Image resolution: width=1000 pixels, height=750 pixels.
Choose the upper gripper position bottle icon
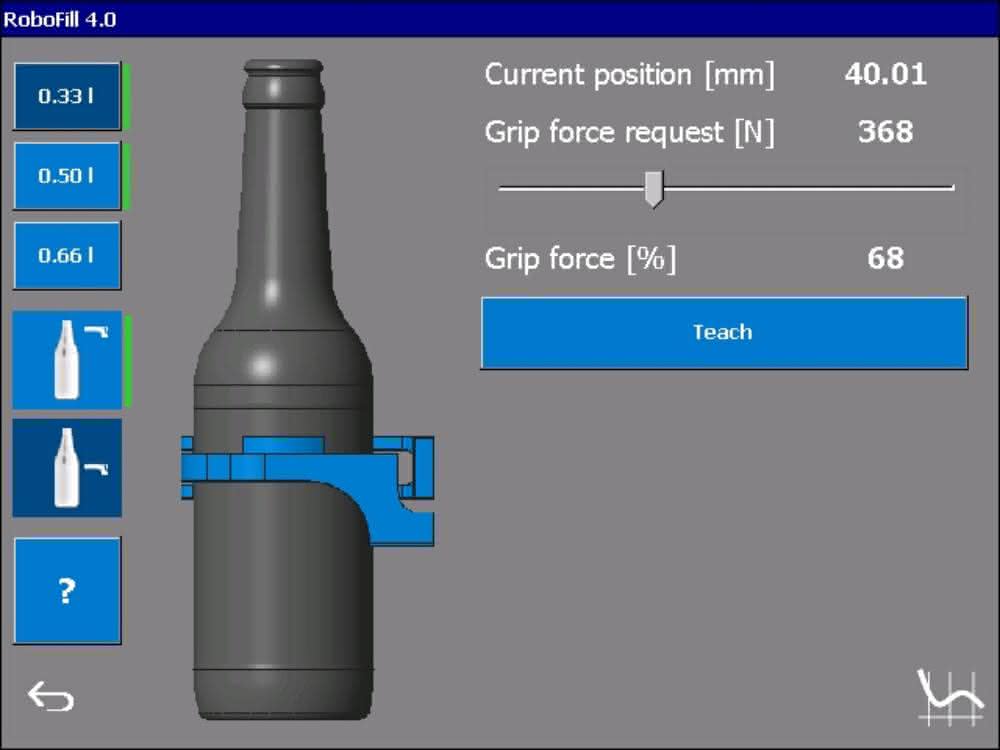pos(67,360)
